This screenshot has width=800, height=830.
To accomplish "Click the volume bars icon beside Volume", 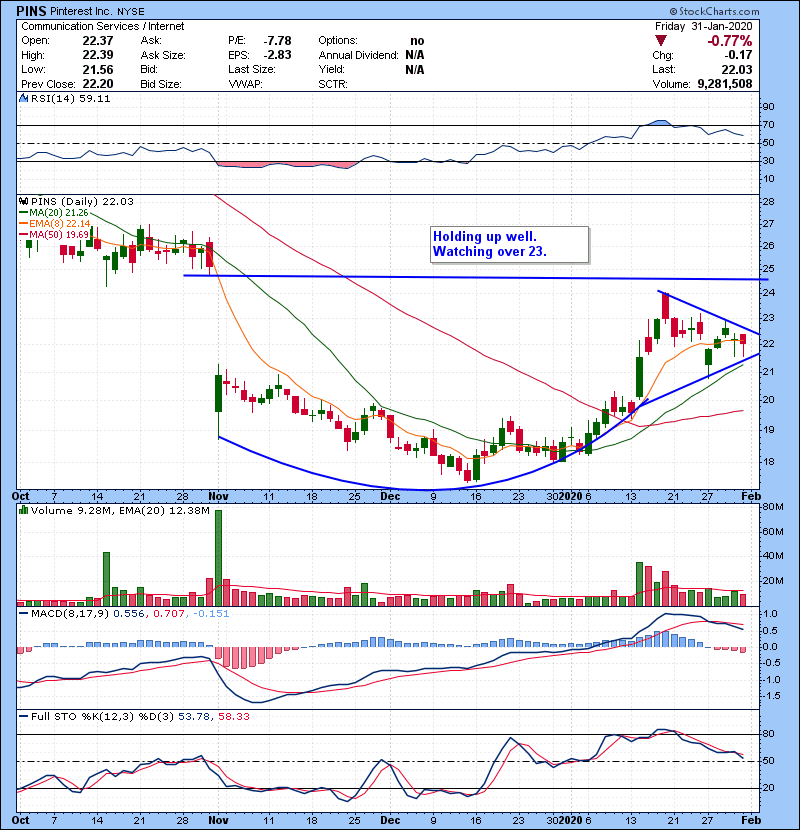I will pyautogui.click(x=24, y=510).
